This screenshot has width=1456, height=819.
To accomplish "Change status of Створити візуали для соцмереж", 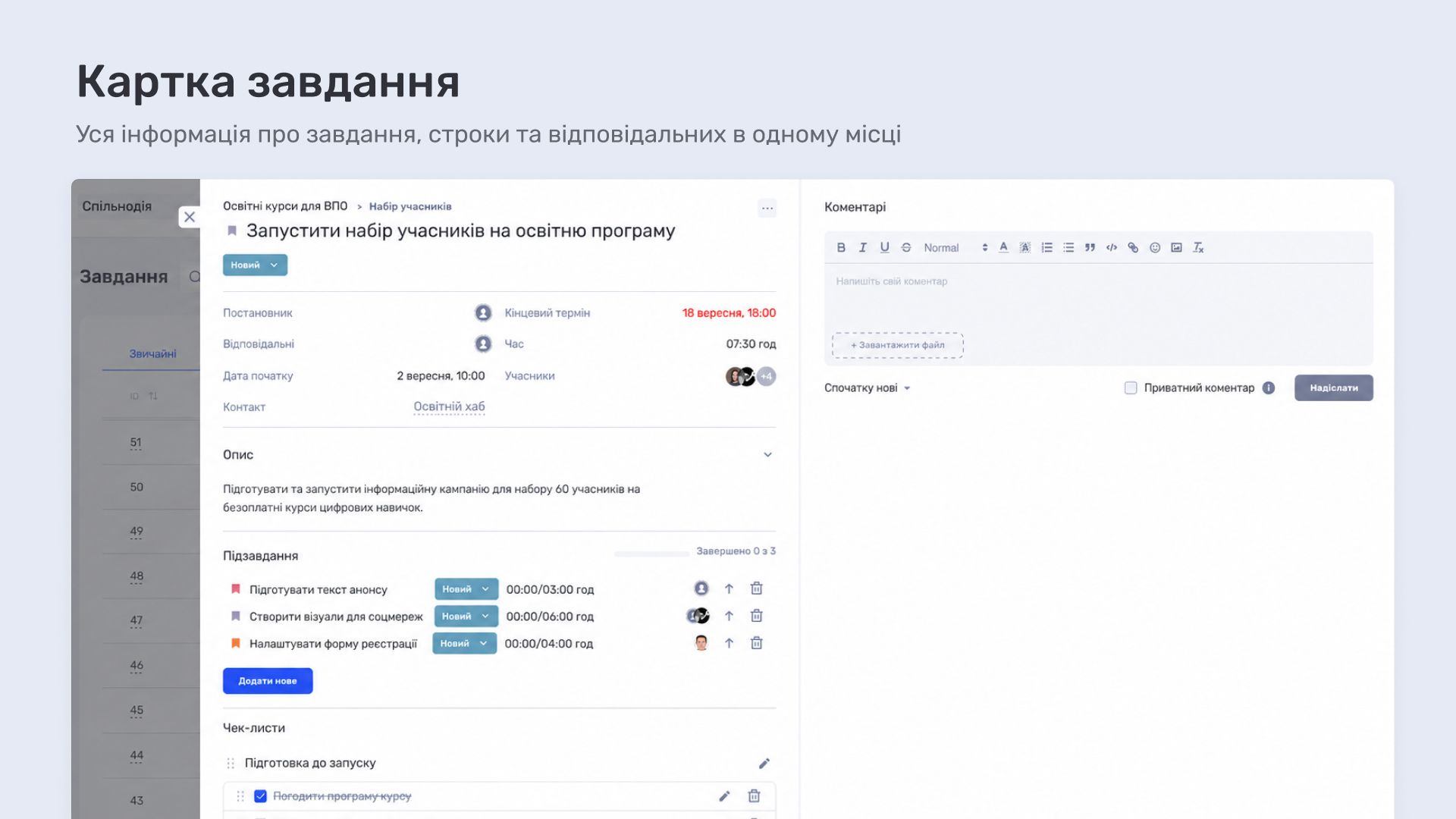I will (x=466, y=616).
